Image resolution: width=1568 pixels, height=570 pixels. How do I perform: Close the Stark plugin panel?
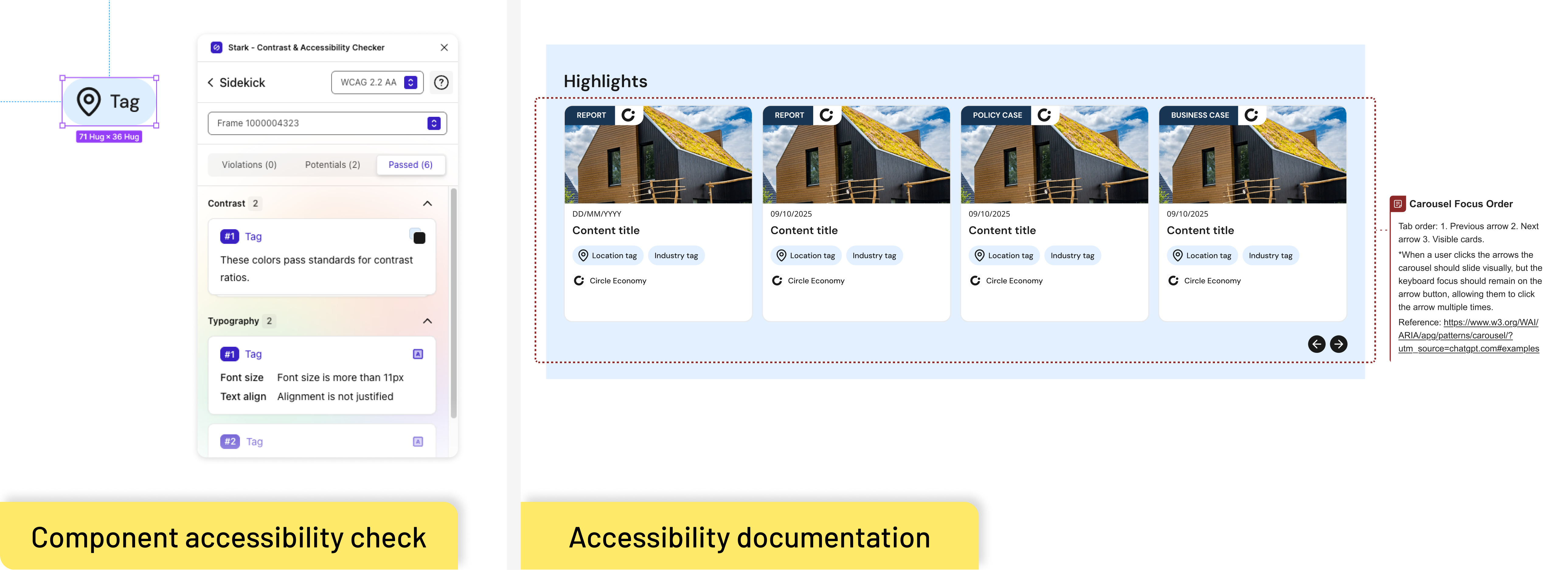point(444,47)
